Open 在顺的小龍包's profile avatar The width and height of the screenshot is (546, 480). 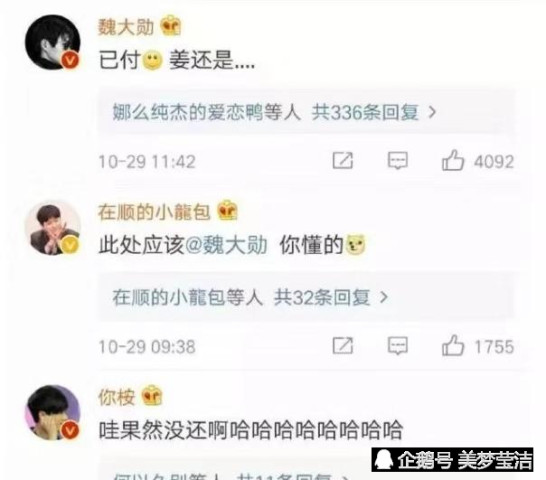[53, 228]
